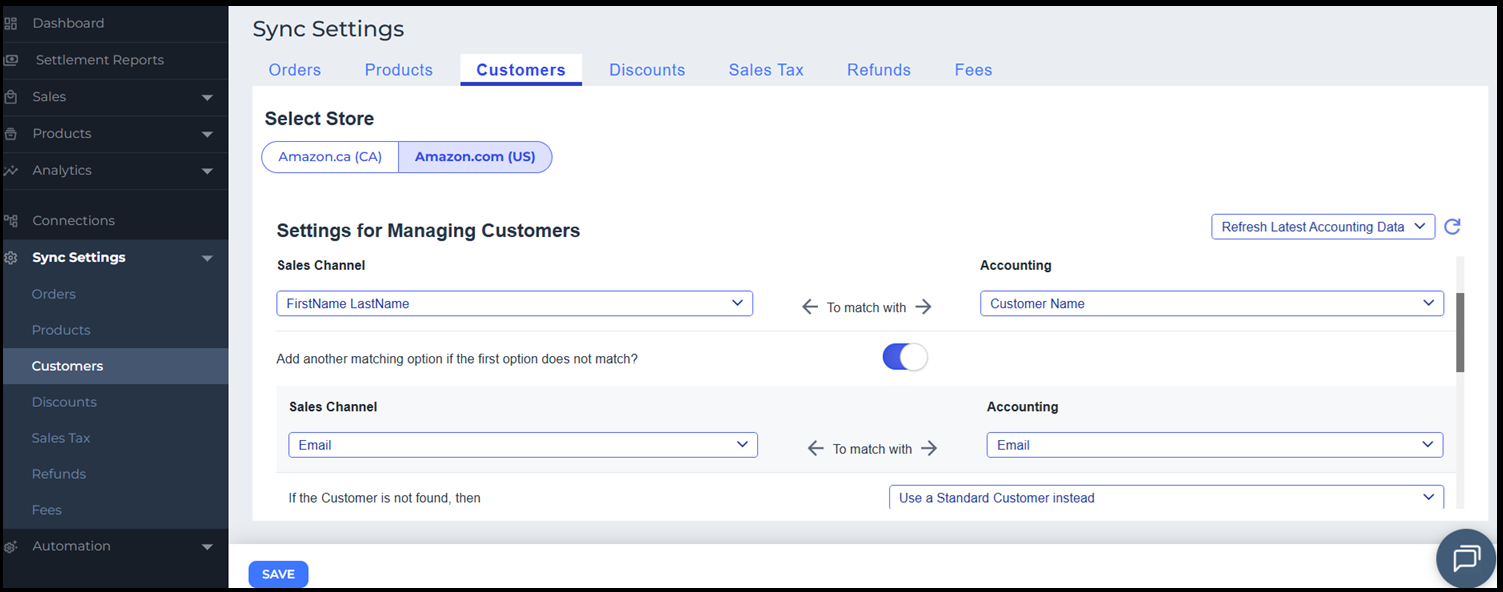Screen dimensions: 1503x592
Task: Click the vertical scrollbar in settings panel
Action: click(1460, 333)
